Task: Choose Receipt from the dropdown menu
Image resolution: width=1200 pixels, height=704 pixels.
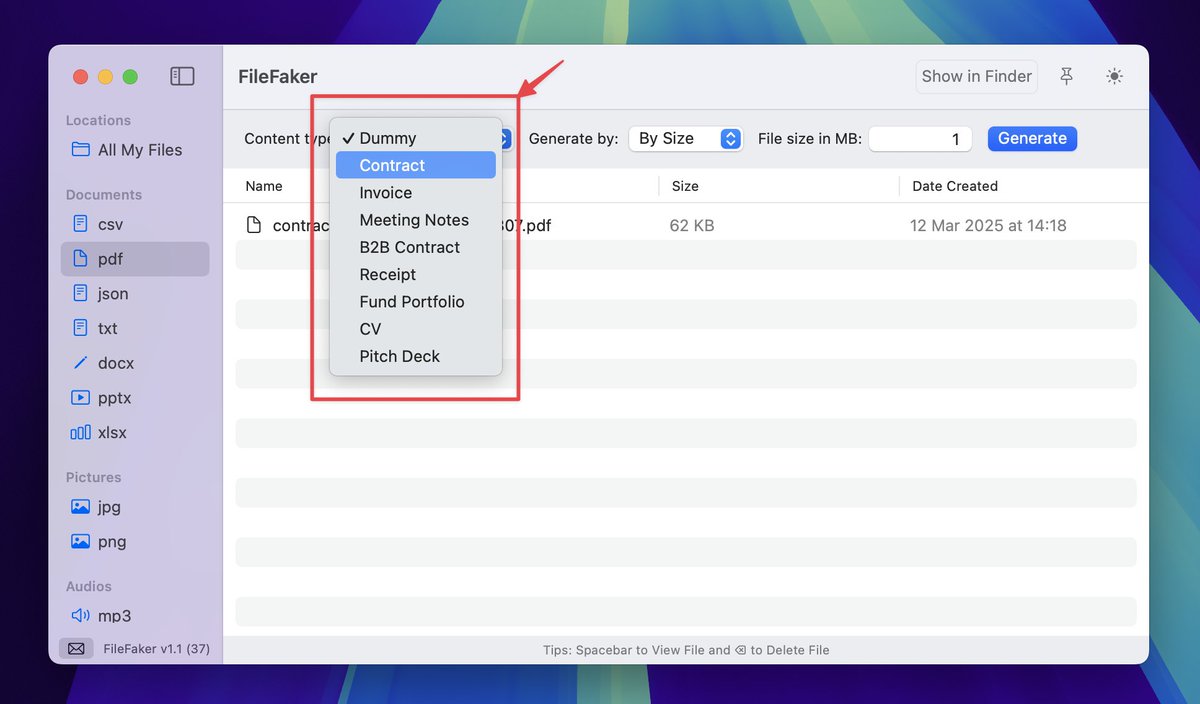Action: 416,274
